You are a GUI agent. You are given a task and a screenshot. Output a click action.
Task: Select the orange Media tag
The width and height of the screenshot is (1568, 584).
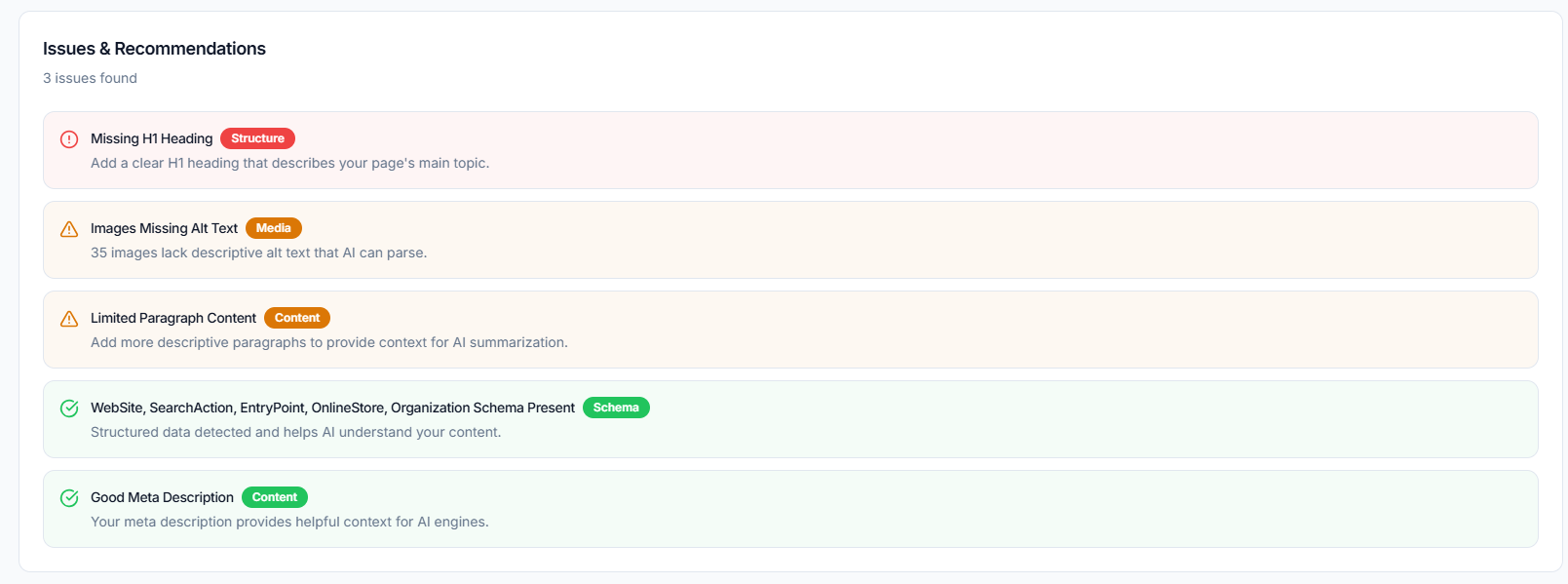274,228
